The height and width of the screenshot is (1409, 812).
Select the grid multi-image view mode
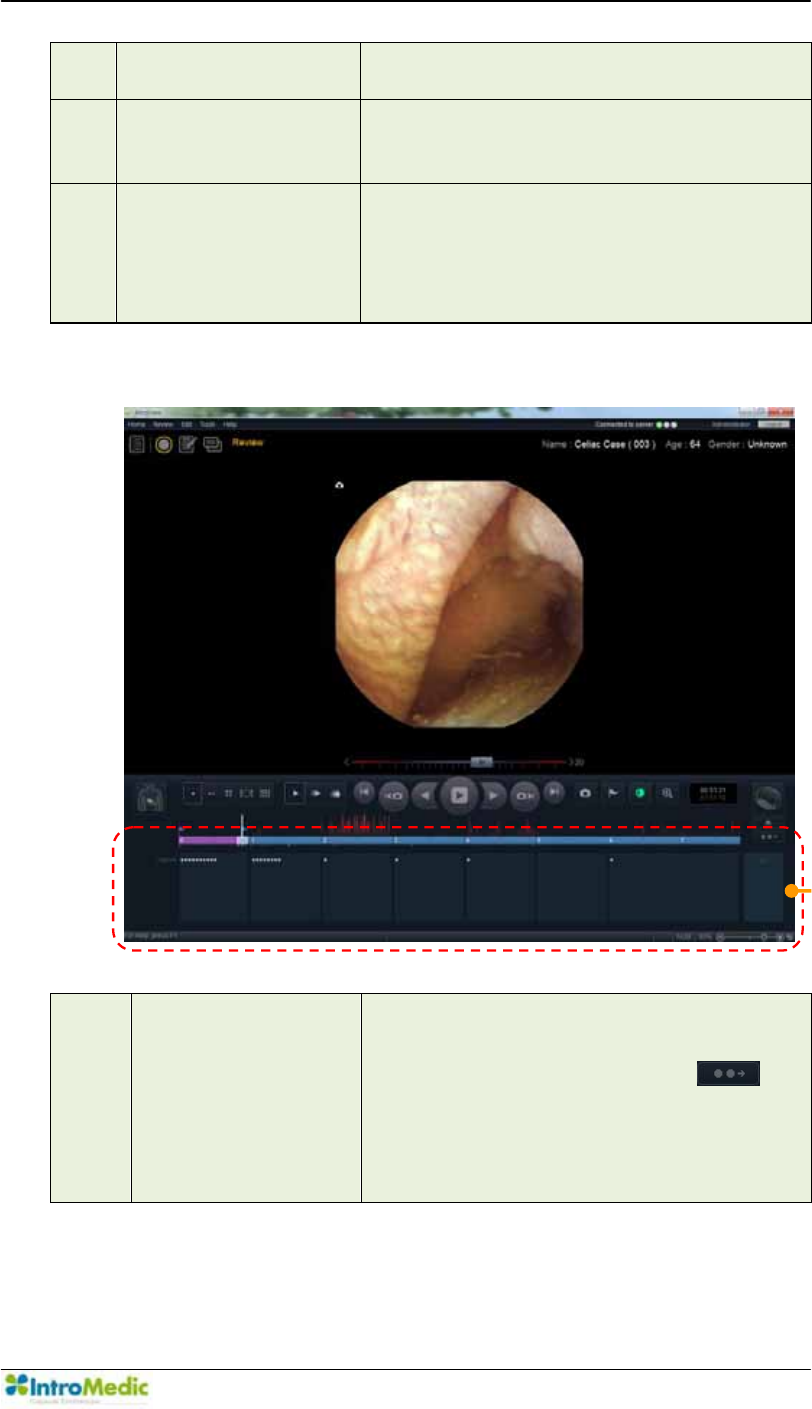(265, 793)
